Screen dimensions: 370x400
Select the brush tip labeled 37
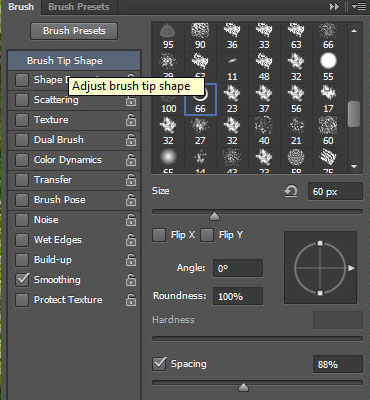(264, 100)
